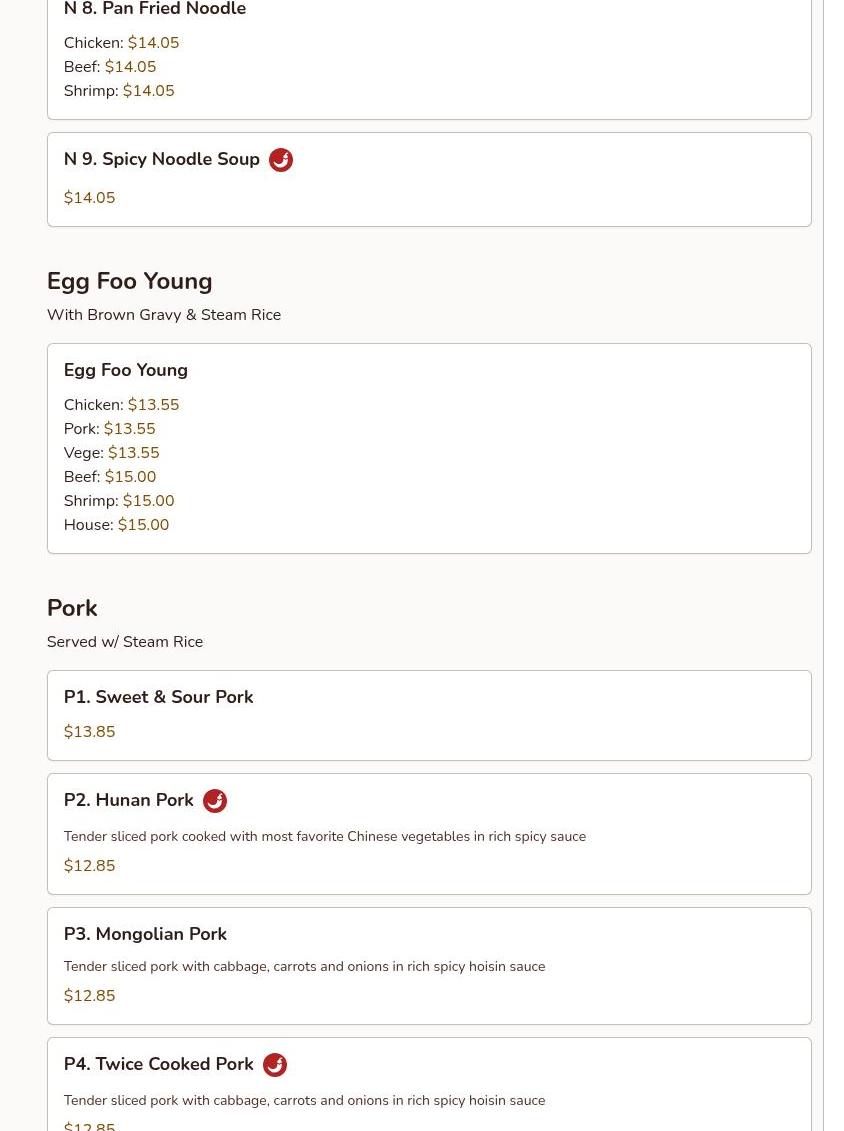Click the spicy chili icon beside Twice Cooked Pork
This screenshot has width=844, height=1131.
pyautogui.click(x=274, y=1065)
